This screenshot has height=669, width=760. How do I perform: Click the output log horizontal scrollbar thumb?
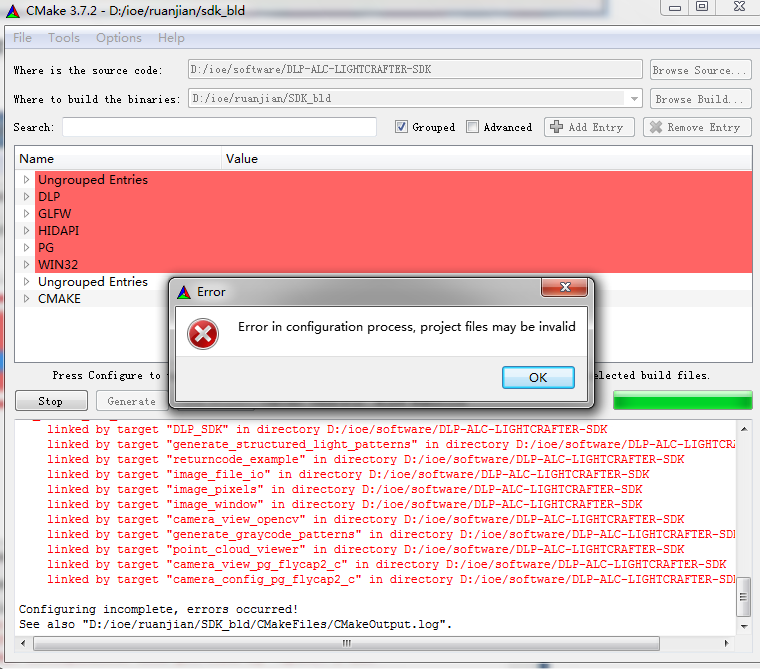click(x=346, y=643)
